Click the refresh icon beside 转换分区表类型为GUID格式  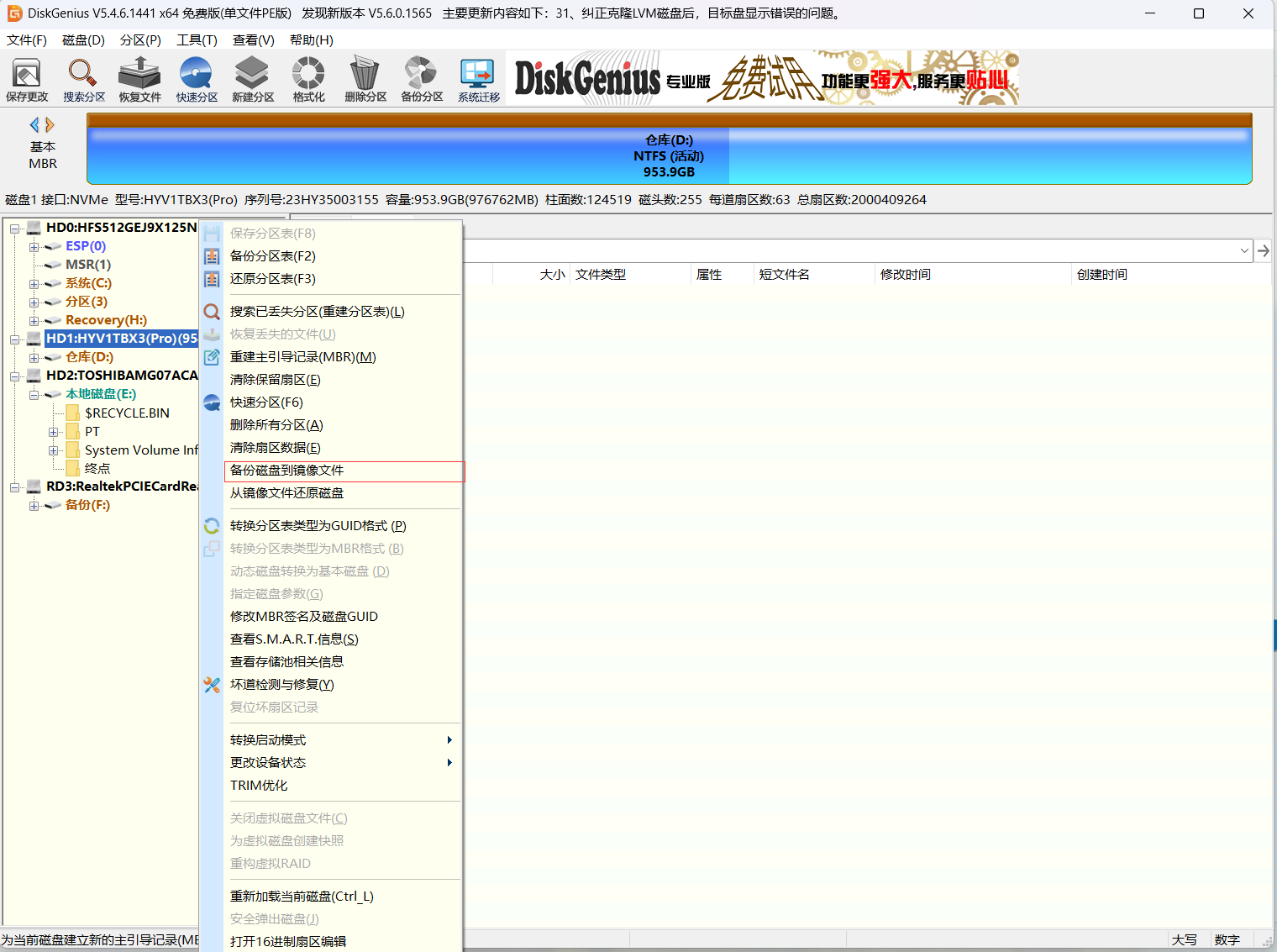(212, 526)
